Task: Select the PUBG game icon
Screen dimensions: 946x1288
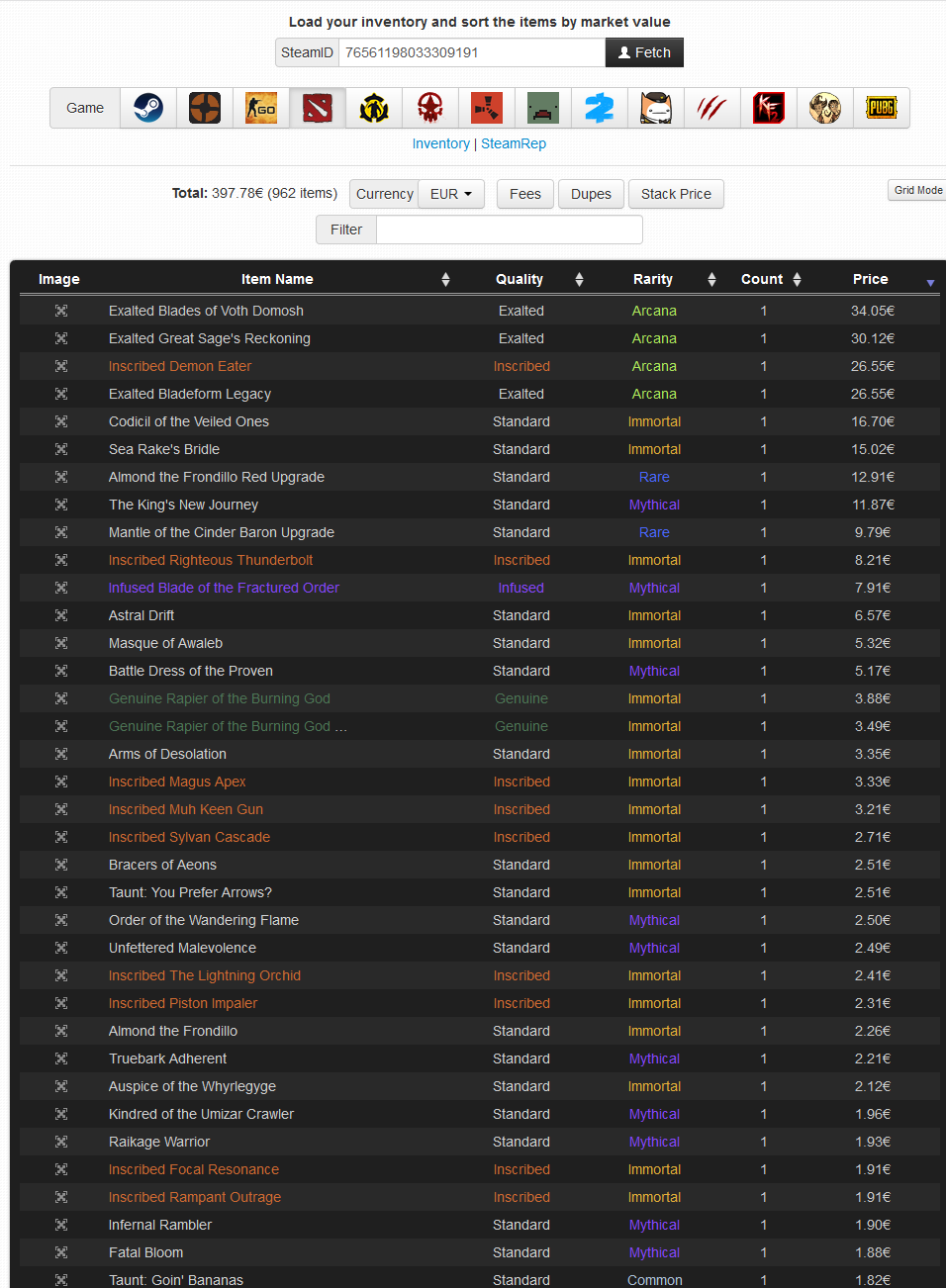Action: click(881, 108)
